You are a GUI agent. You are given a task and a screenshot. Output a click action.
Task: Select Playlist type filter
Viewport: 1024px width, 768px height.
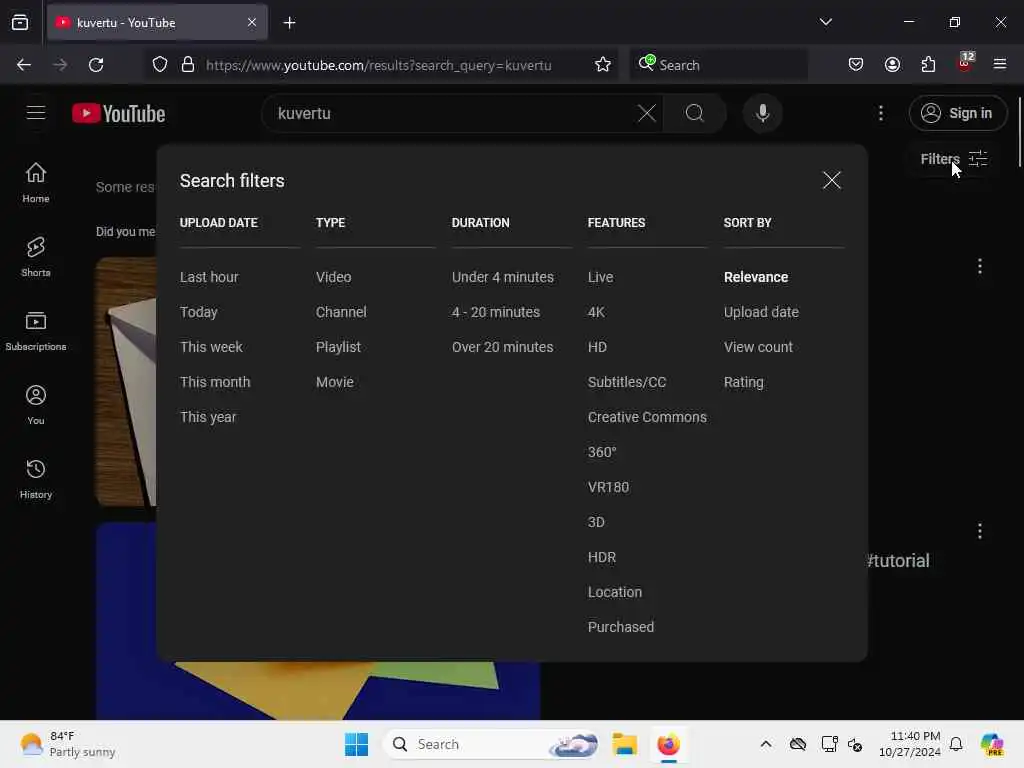[338, 347]
